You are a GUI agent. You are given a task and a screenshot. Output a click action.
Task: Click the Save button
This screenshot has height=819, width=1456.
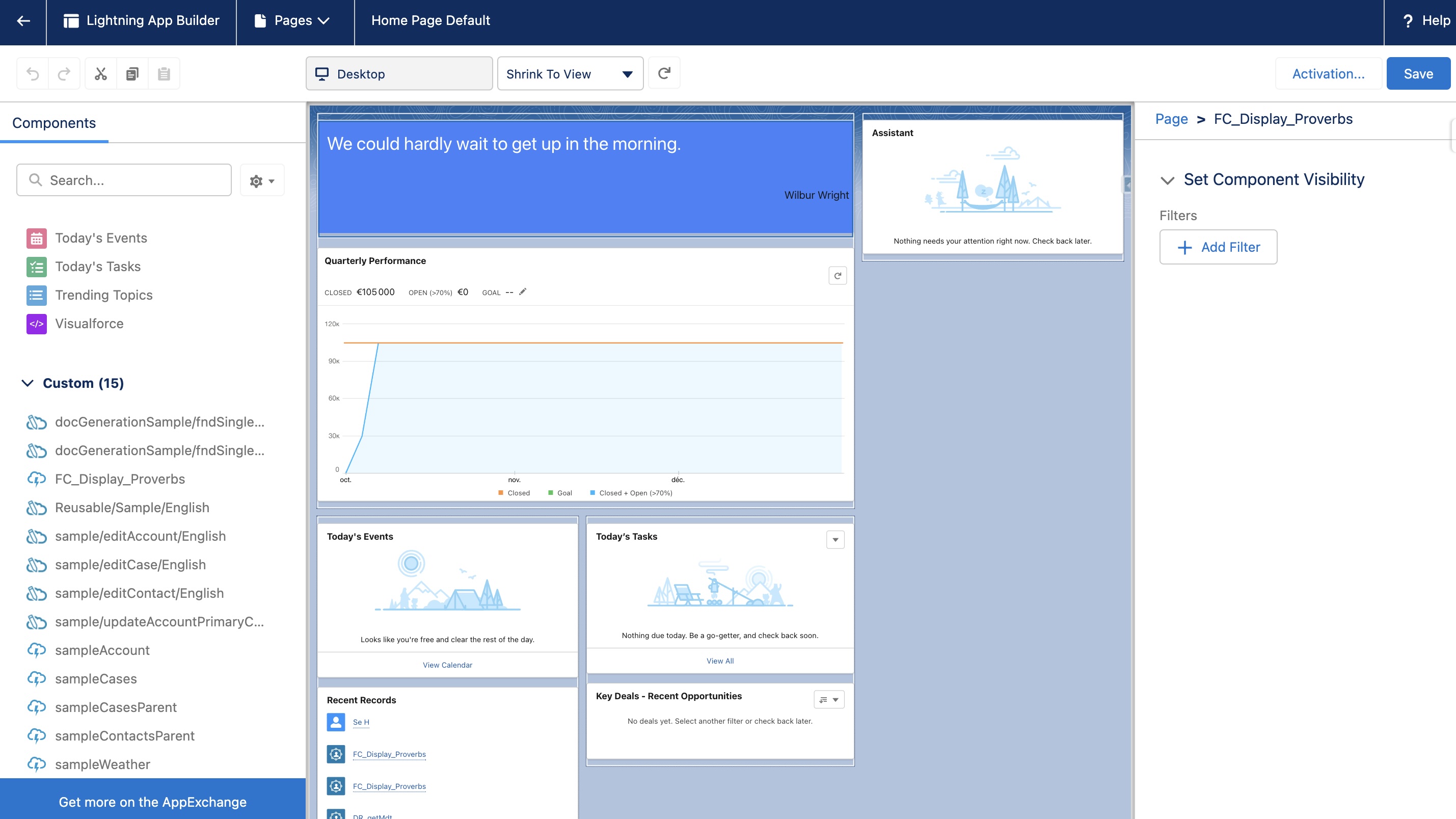1418,73
